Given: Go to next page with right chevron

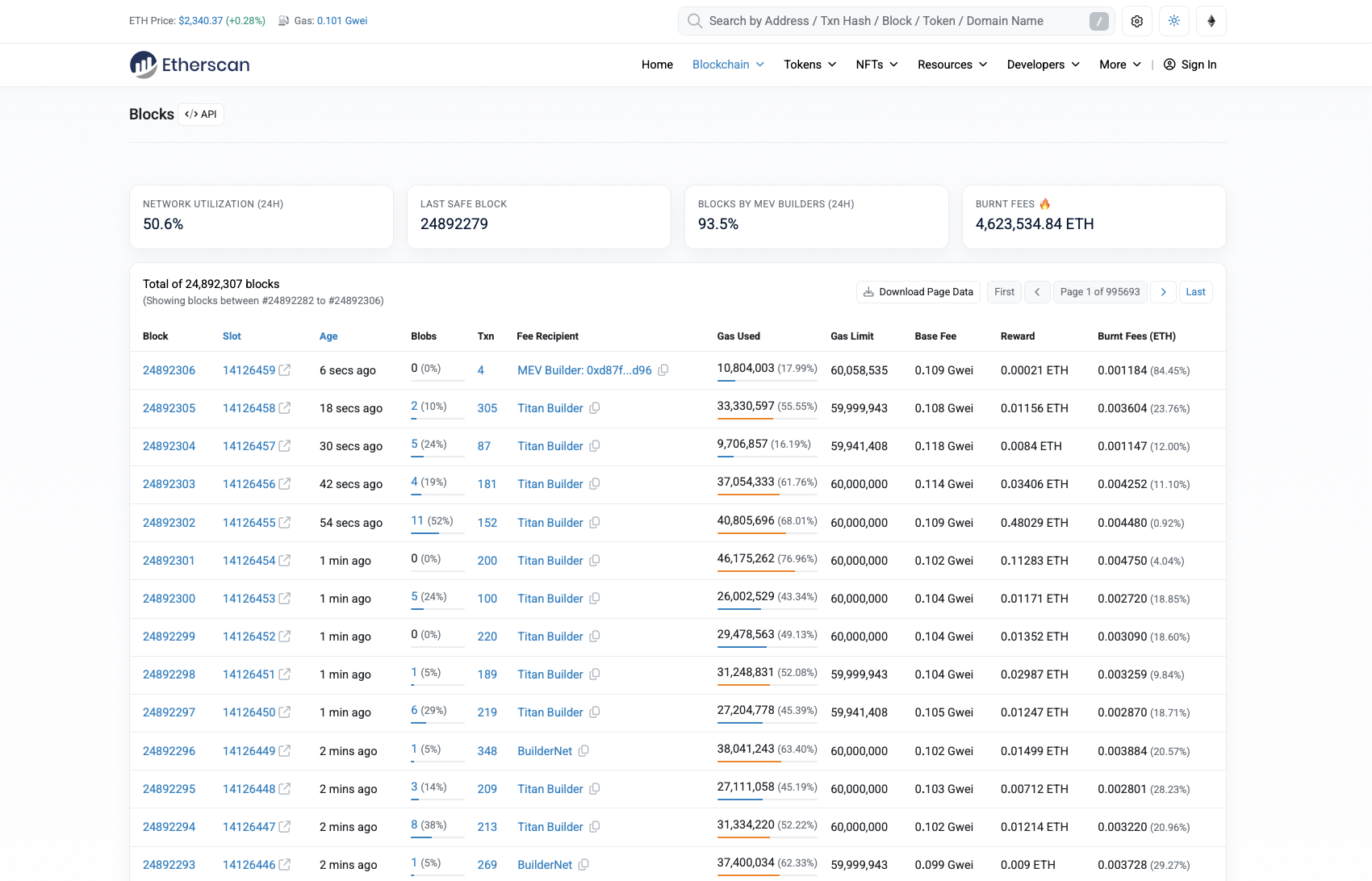Looking at the screenshot, I should click(1163, 292).
